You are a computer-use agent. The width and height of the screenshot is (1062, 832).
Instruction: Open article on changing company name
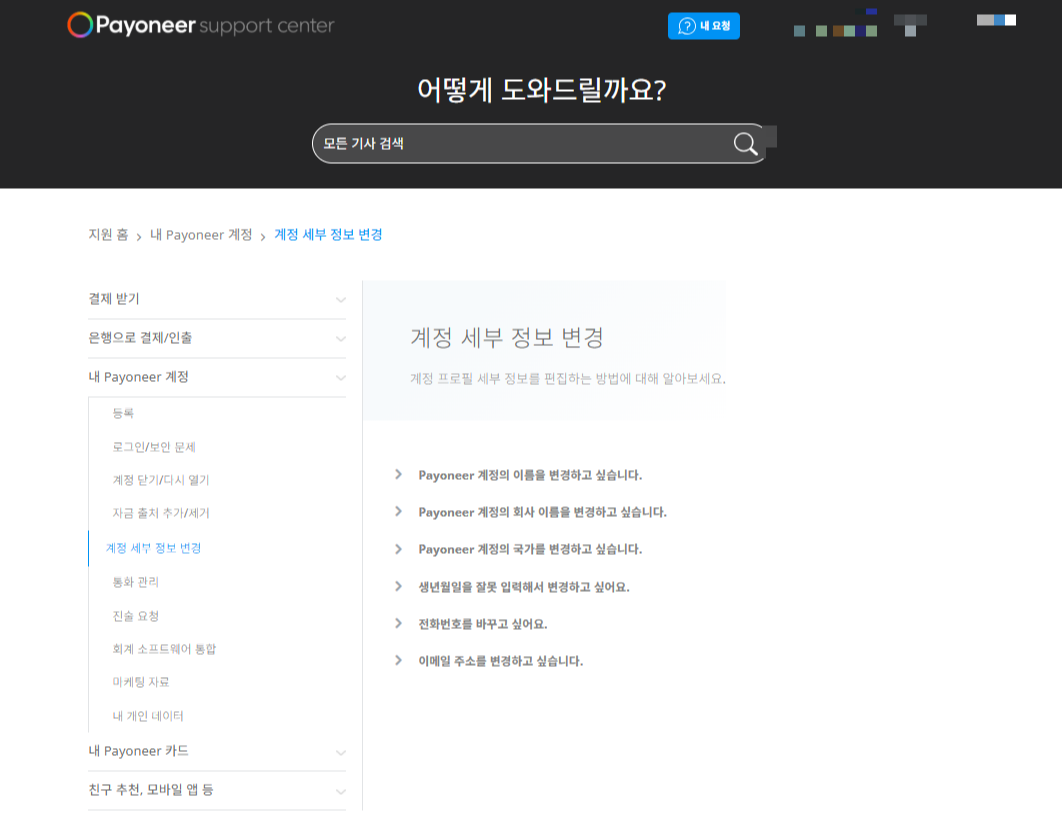coord(542,513)
